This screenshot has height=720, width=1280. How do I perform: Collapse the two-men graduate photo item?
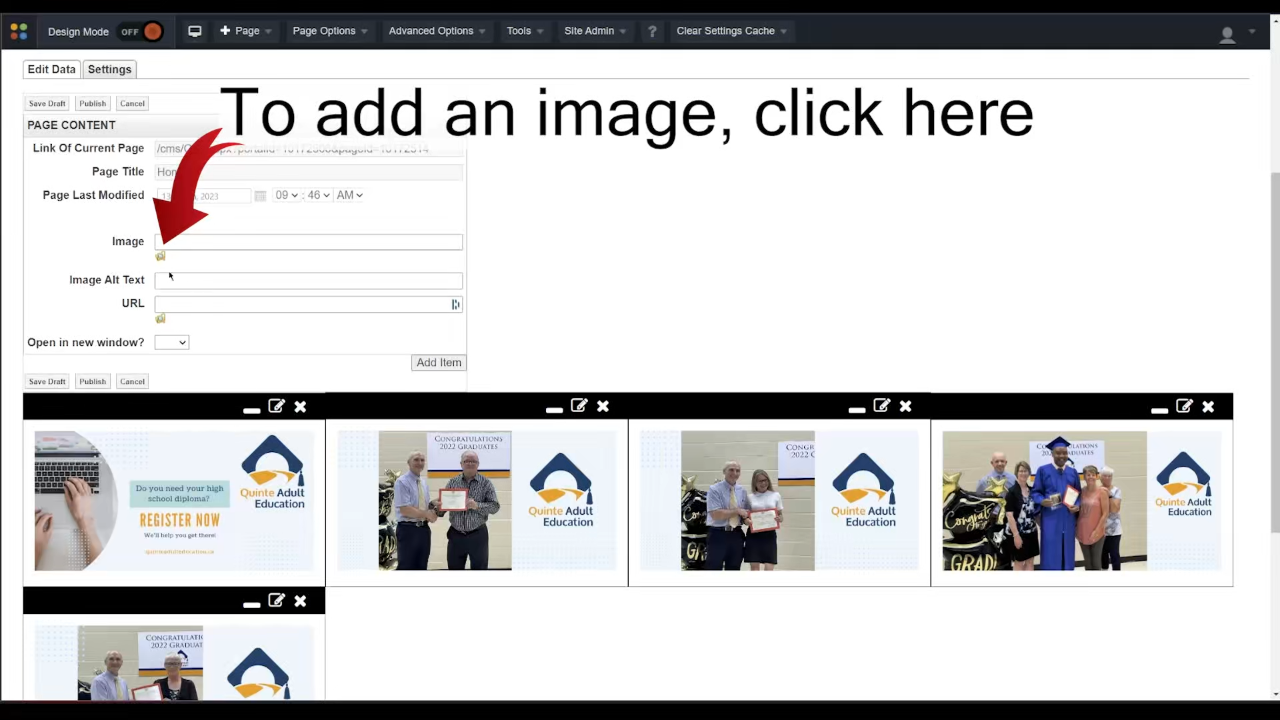click(x=554, y=409)
